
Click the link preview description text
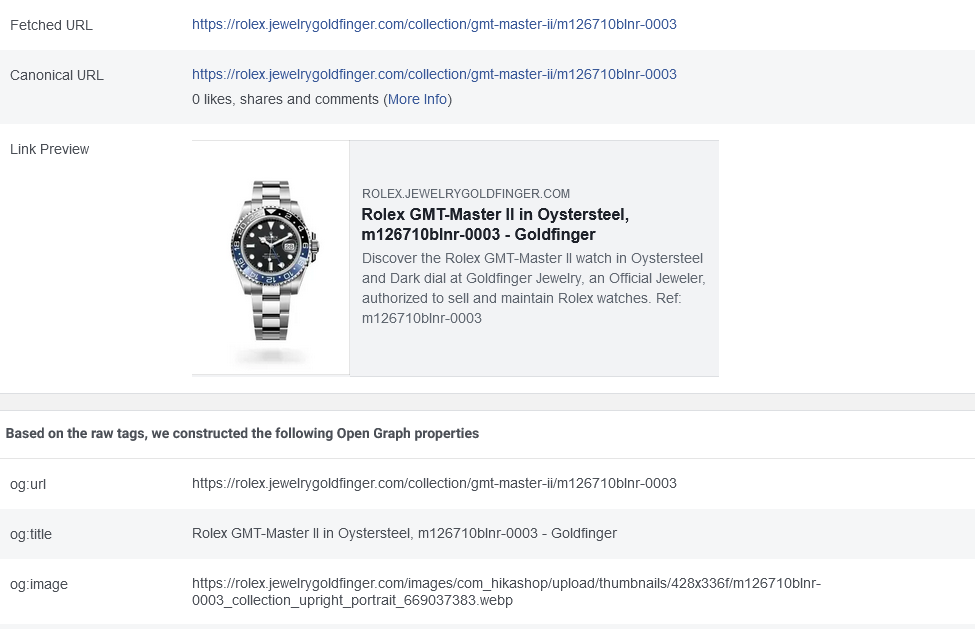point(532,288)
